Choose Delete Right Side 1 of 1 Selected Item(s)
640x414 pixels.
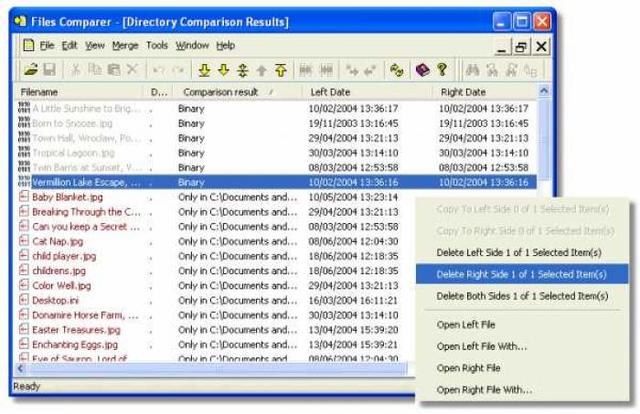tap(522, 274)
